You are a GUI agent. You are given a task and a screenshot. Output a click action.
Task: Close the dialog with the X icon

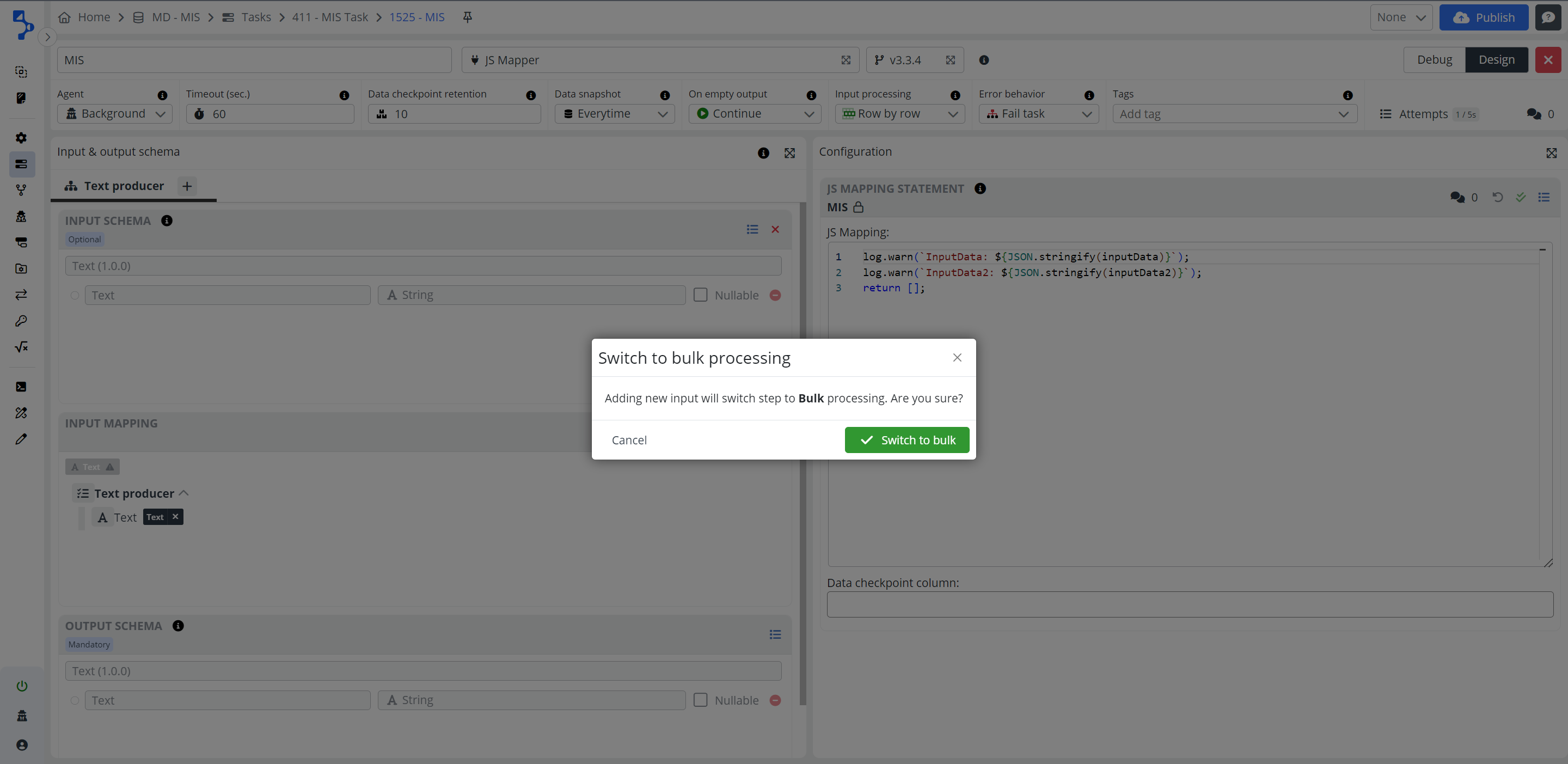coord(957,357)
